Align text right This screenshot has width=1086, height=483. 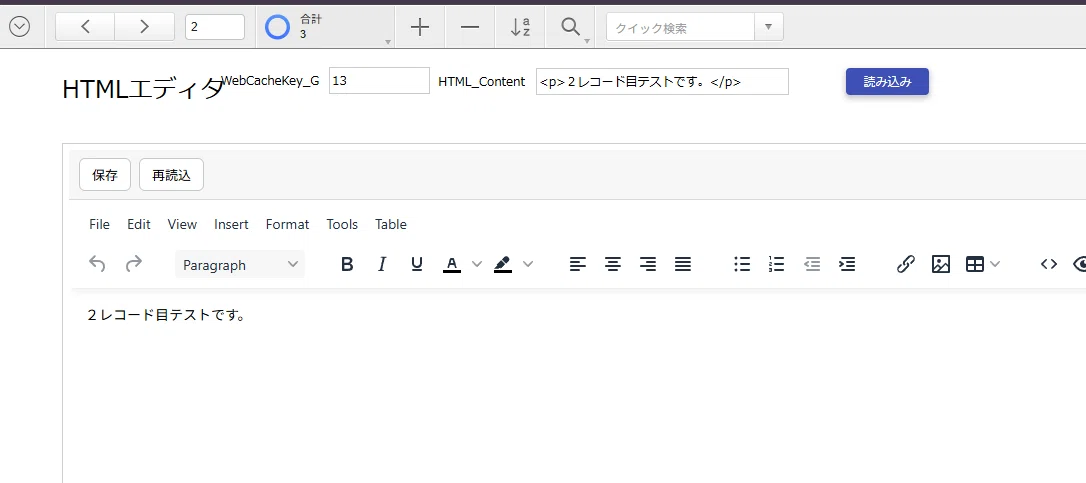click(648, 264)
